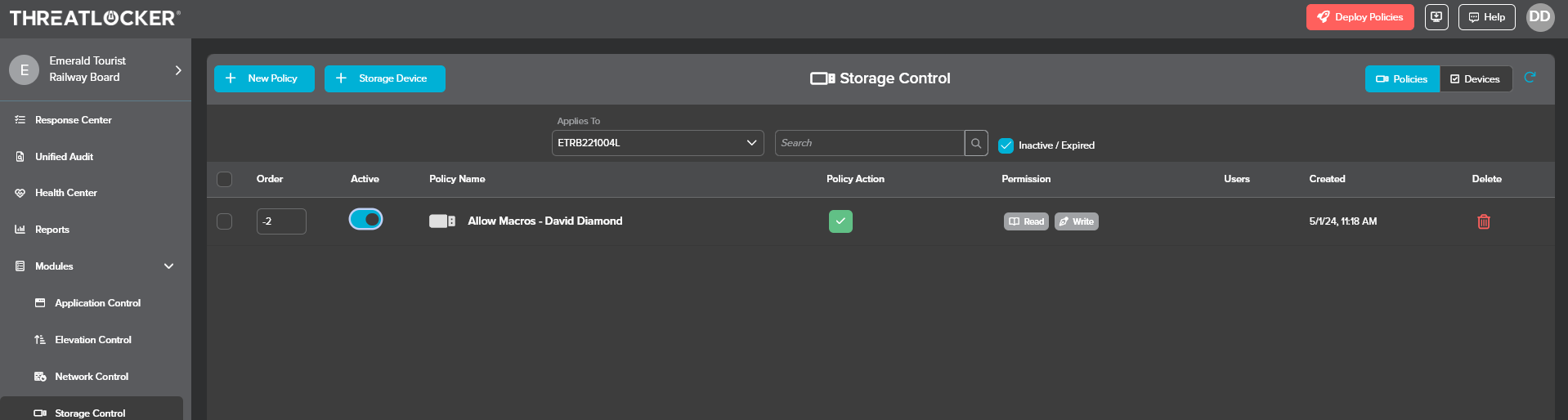The image size is (1568, 420).
Task: Open the DD user avatar menu
Action: coord(1540,17)
